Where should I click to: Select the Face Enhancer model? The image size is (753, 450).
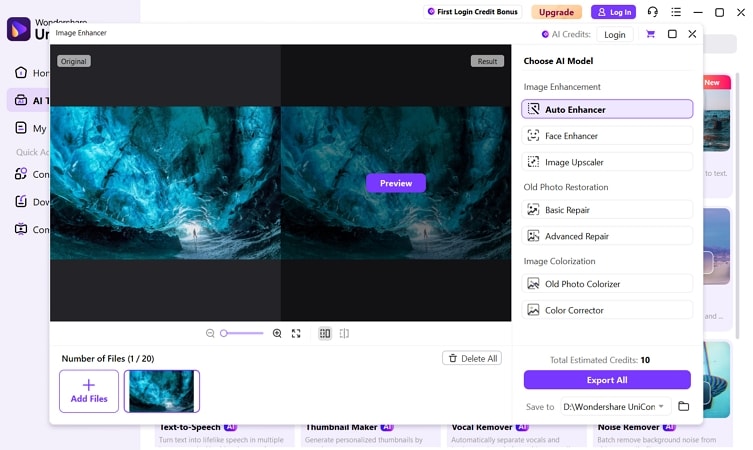pos(607,135)
